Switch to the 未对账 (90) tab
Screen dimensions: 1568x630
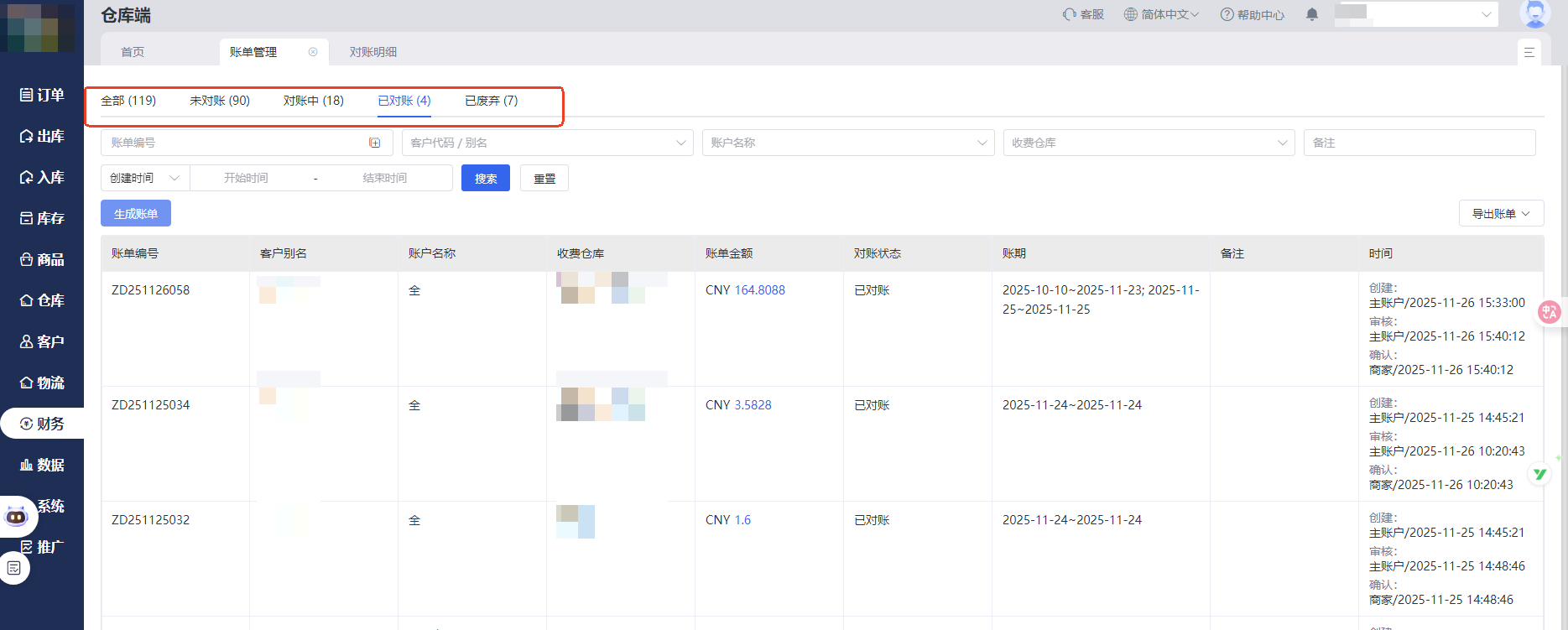[x=220, y=101]
